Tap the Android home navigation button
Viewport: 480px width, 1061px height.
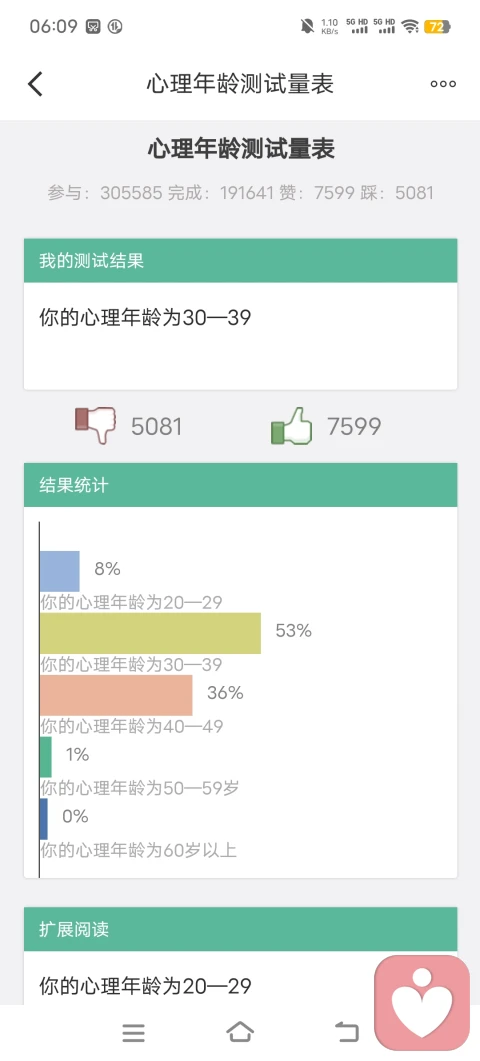click(x=240, y=1032)
